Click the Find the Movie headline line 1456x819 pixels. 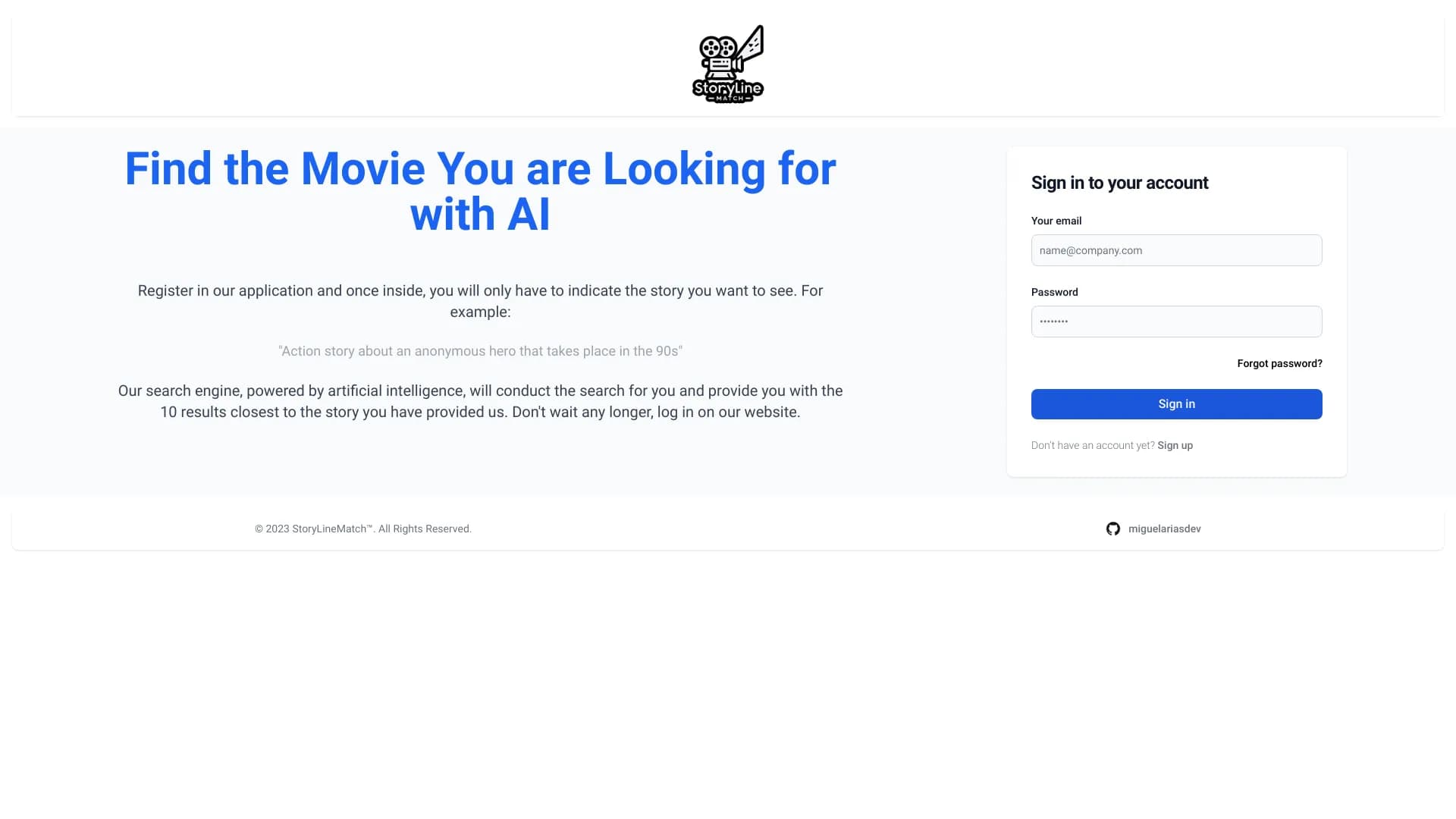480,168
